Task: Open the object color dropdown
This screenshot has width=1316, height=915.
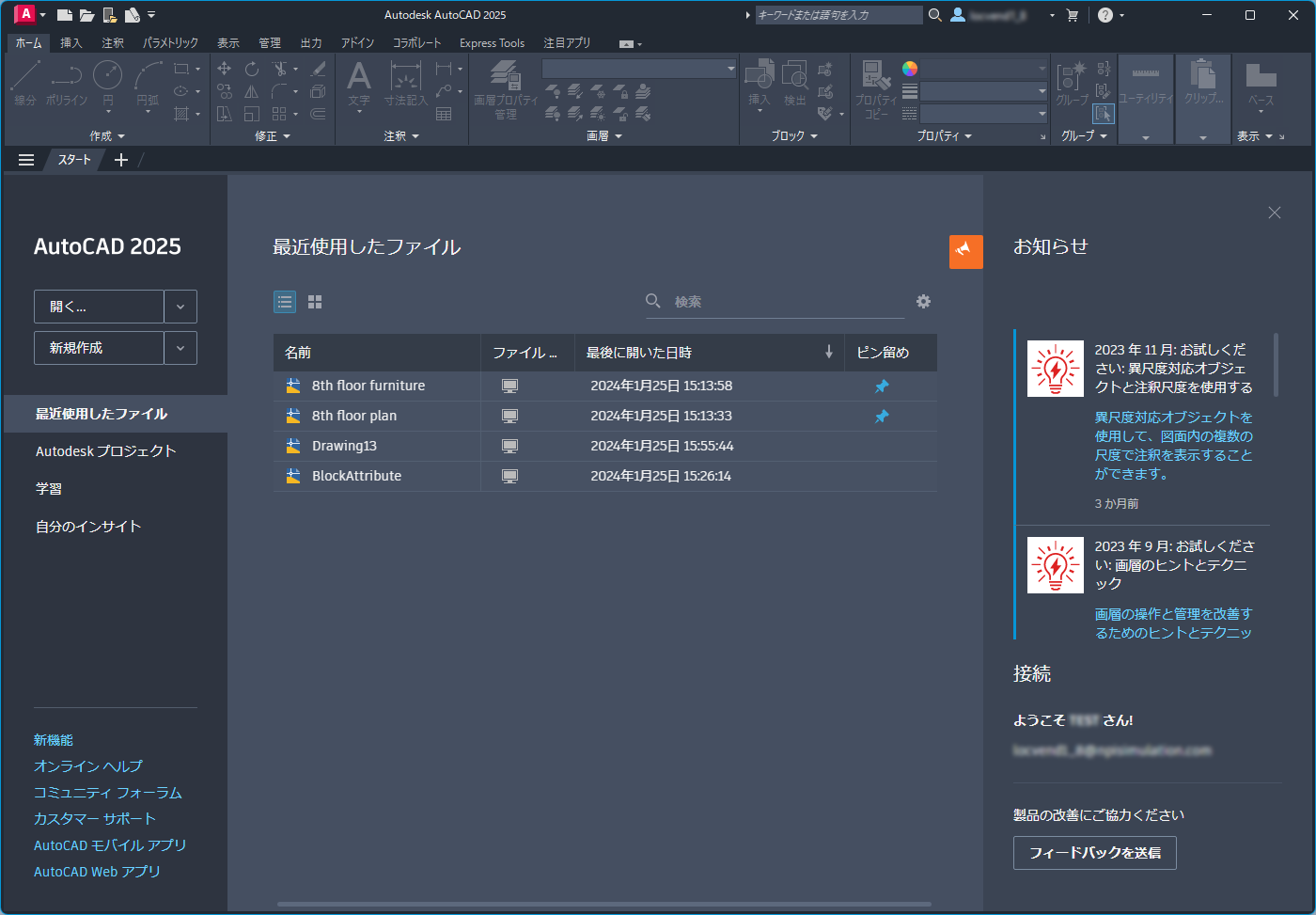Action: coord(984,69)
